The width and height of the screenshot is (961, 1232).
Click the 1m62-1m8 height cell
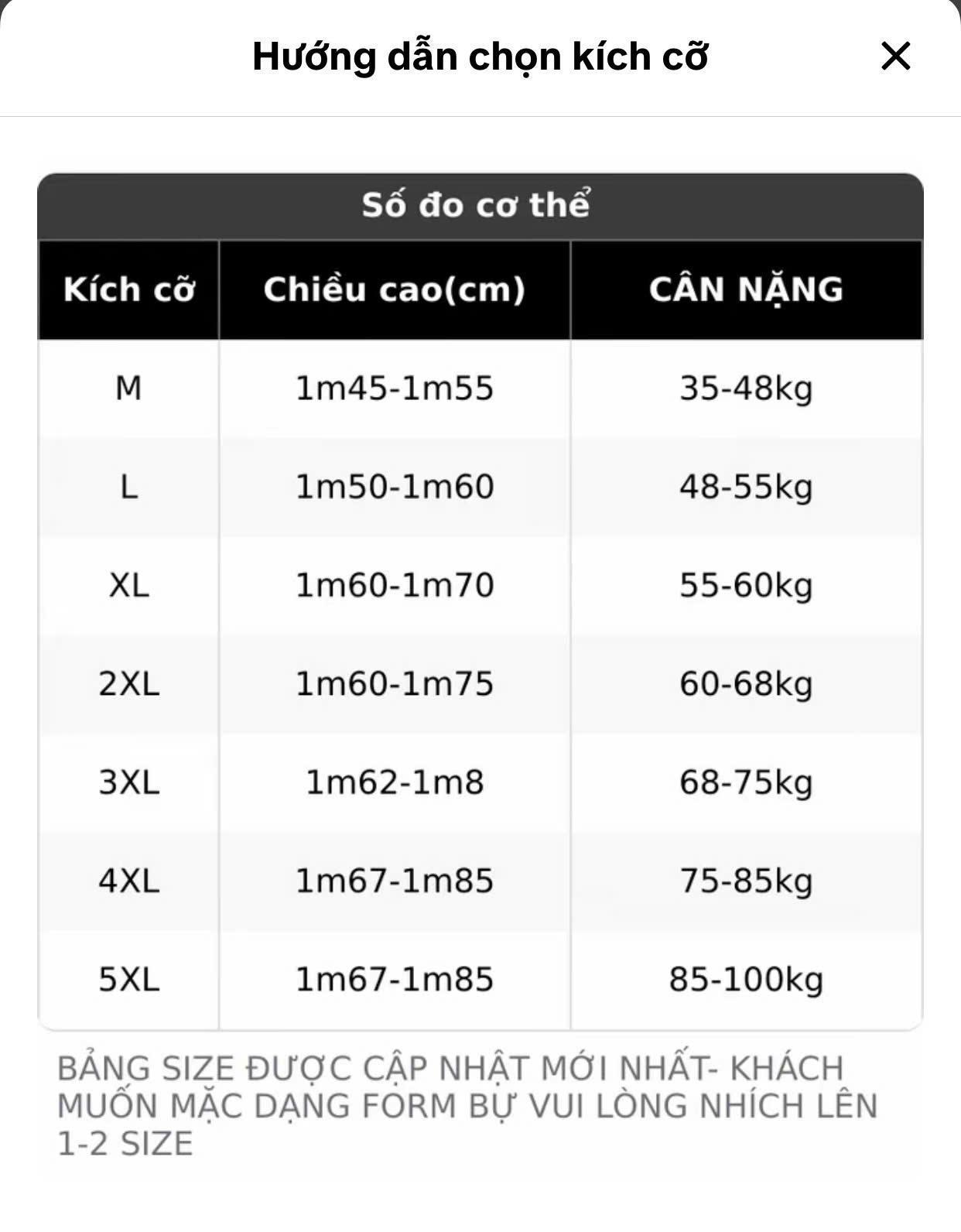coord(395,782)
